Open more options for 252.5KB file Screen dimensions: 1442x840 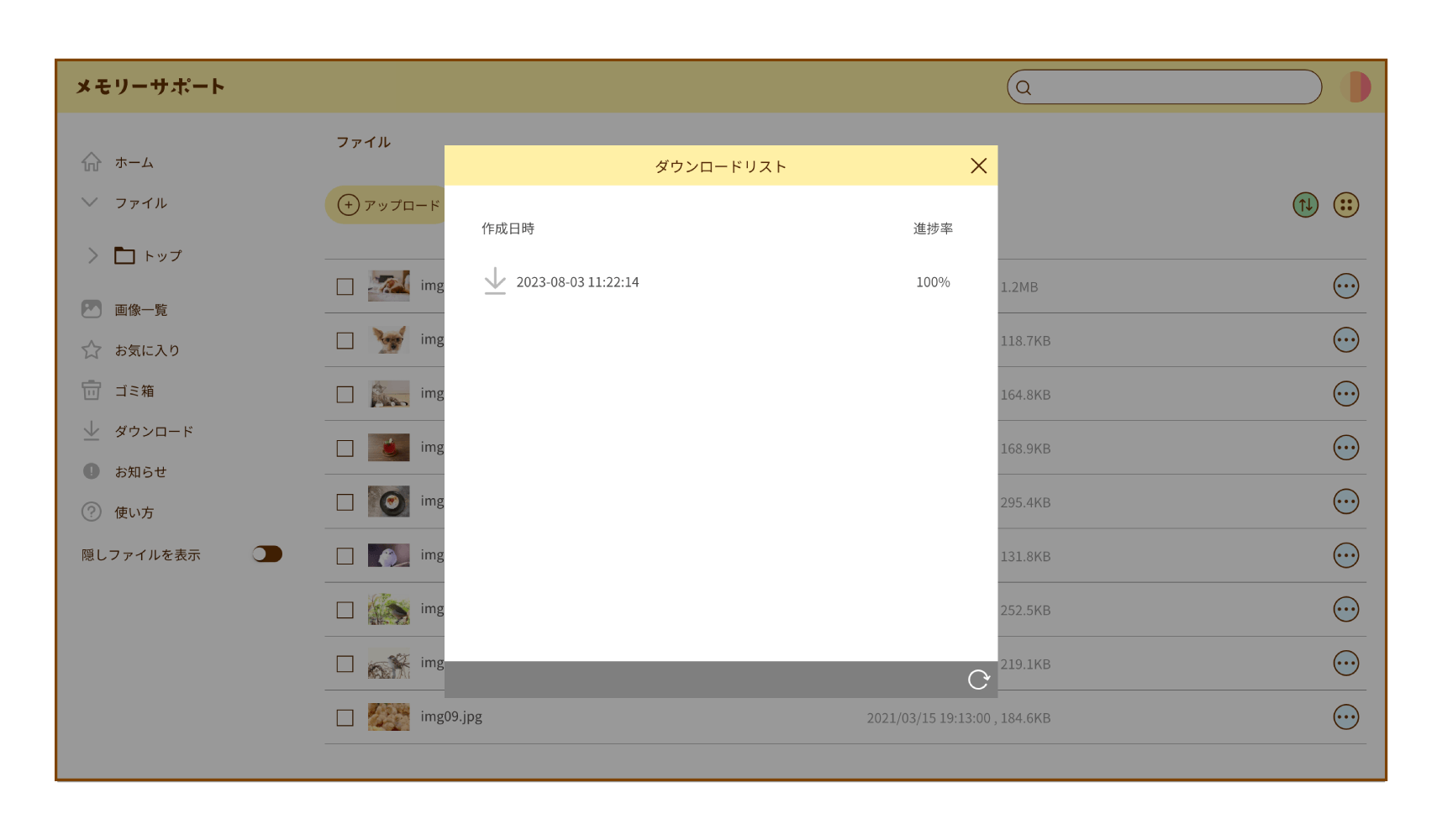coord(1346,609)
